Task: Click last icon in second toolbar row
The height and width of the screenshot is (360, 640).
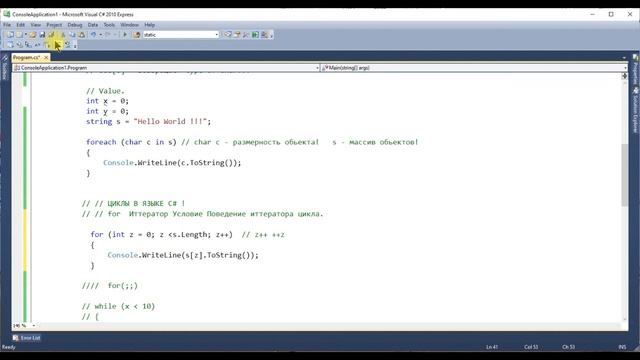Action: (x=68, y=44)
